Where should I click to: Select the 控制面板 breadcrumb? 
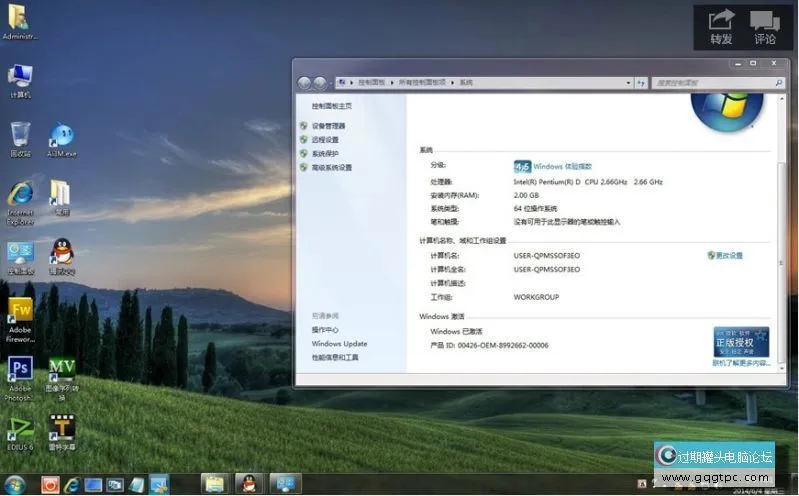point(371,83)
